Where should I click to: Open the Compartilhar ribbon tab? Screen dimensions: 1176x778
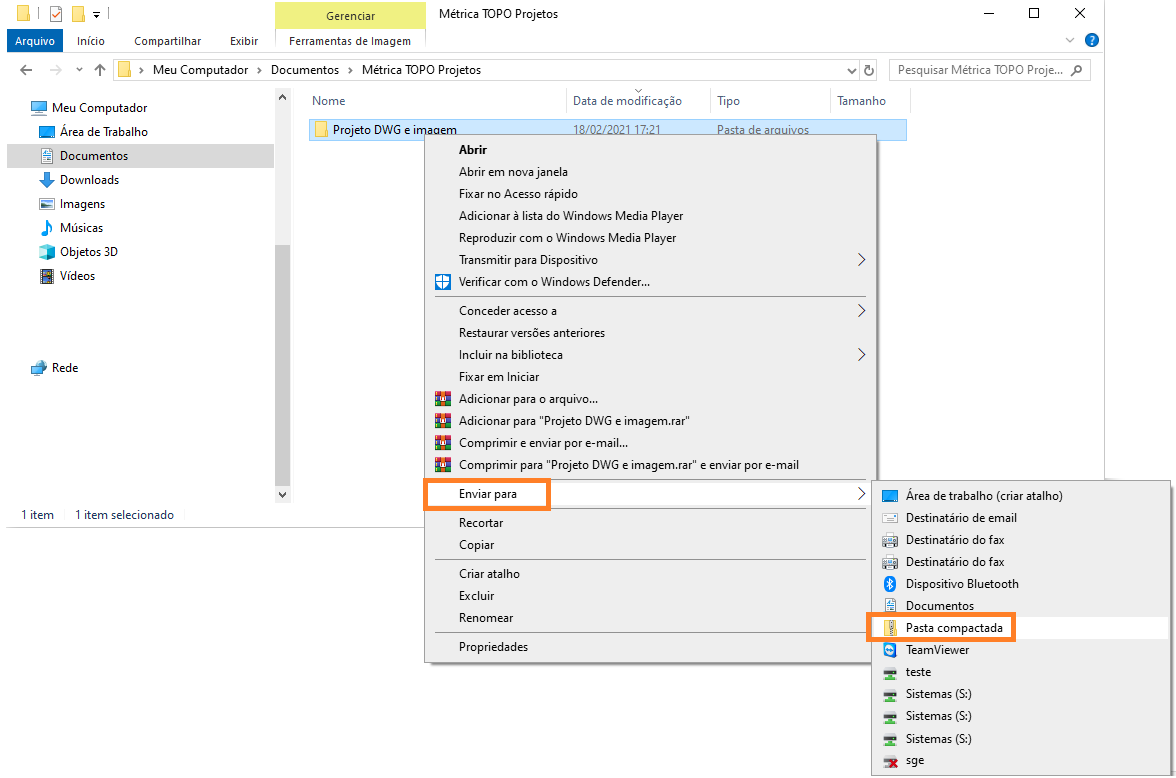[167, 41]
